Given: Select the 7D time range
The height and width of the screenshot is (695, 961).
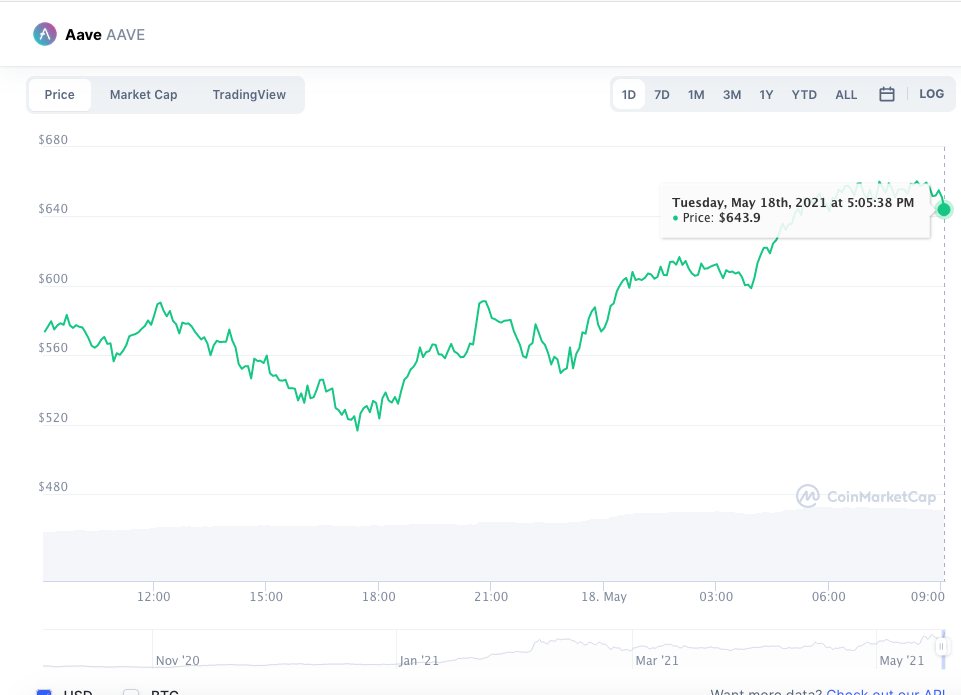Looking at the screenshot, I should tap(662, 94).
